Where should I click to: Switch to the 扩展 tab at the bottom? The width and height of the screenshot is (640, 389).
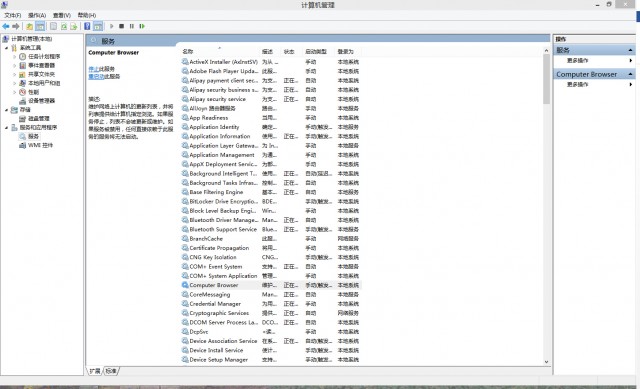point(94,371)
